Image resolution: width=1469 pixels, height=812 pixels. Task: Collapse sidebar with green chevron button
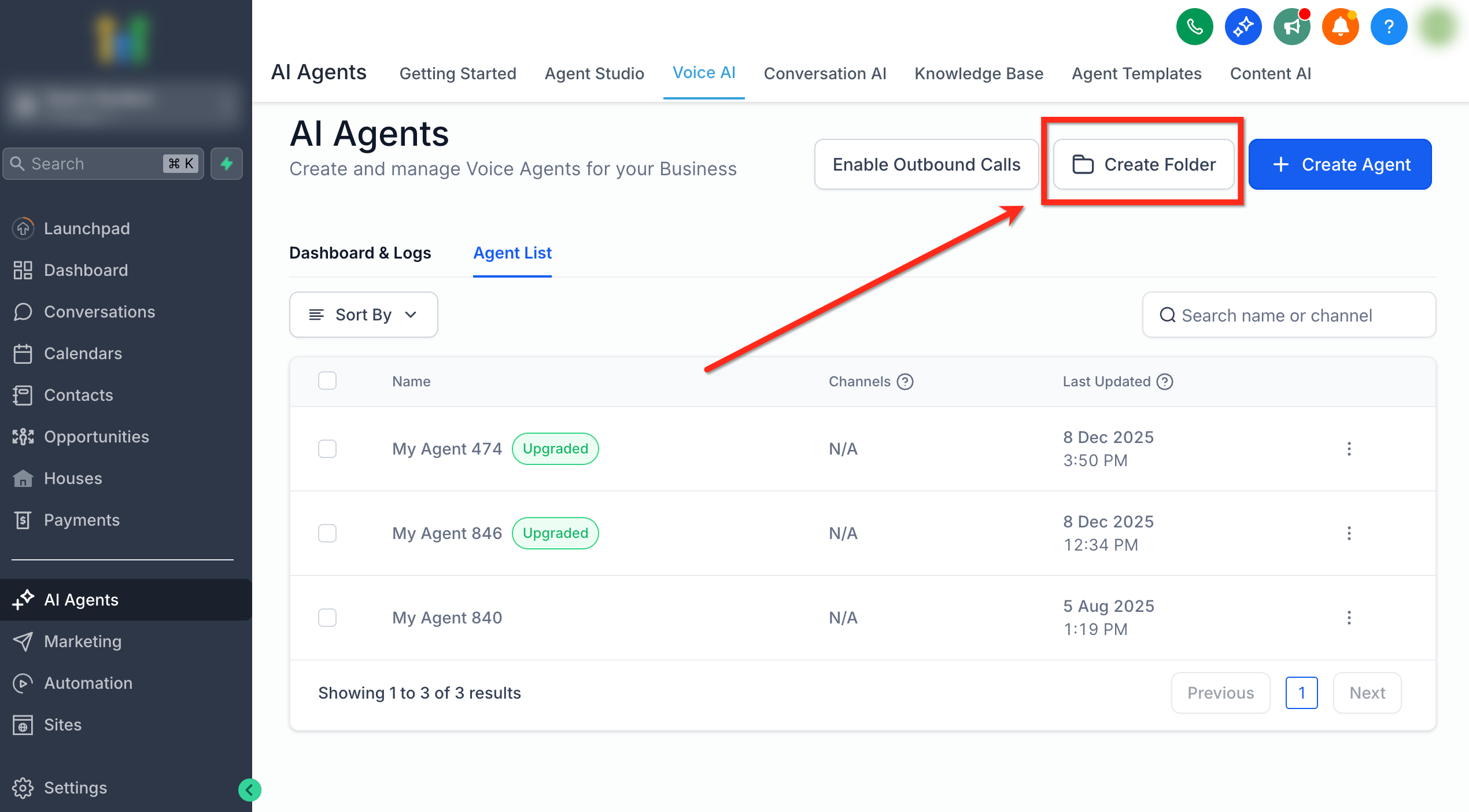tap(250, 789)
